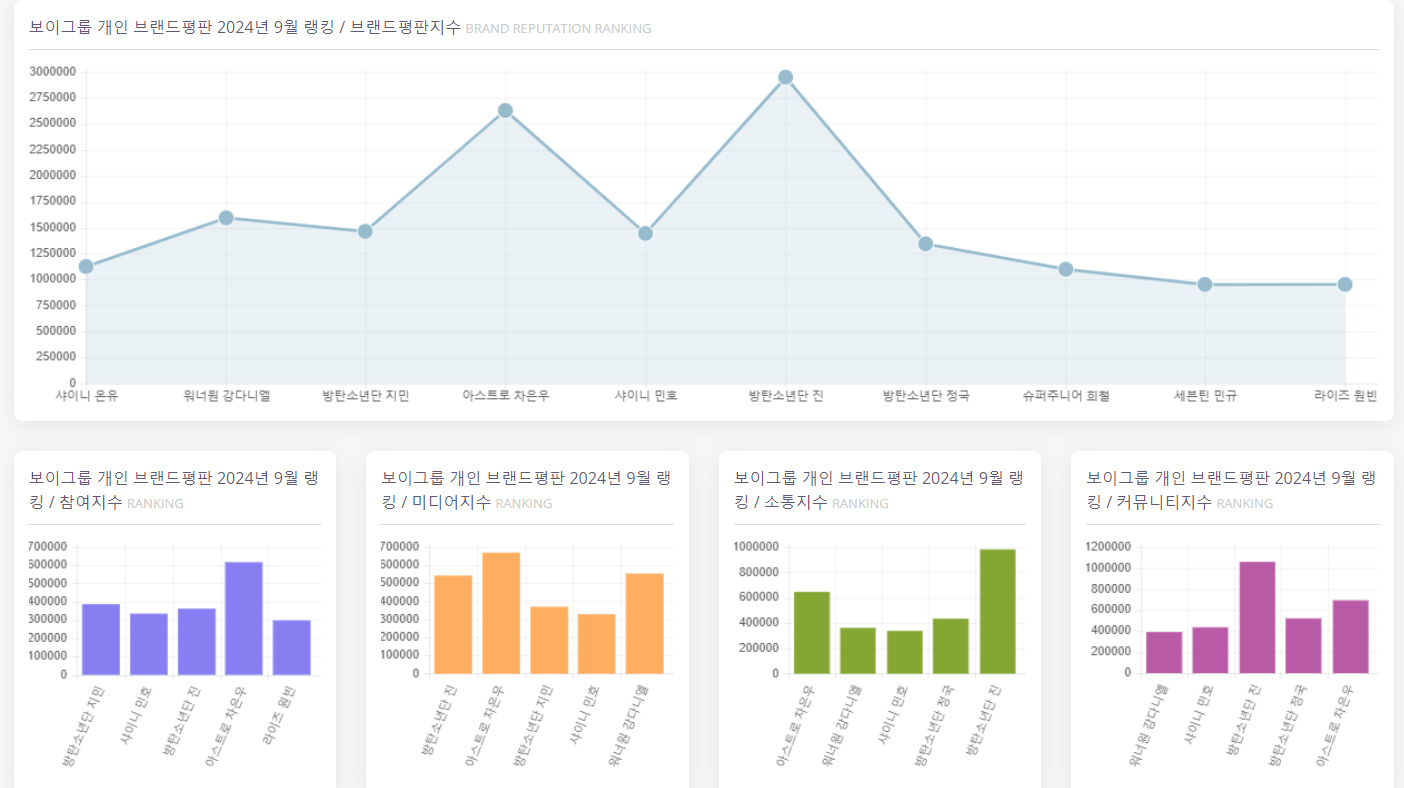Click tallest magenta bar in 커뮤니티지수

tap(1257, 617)
